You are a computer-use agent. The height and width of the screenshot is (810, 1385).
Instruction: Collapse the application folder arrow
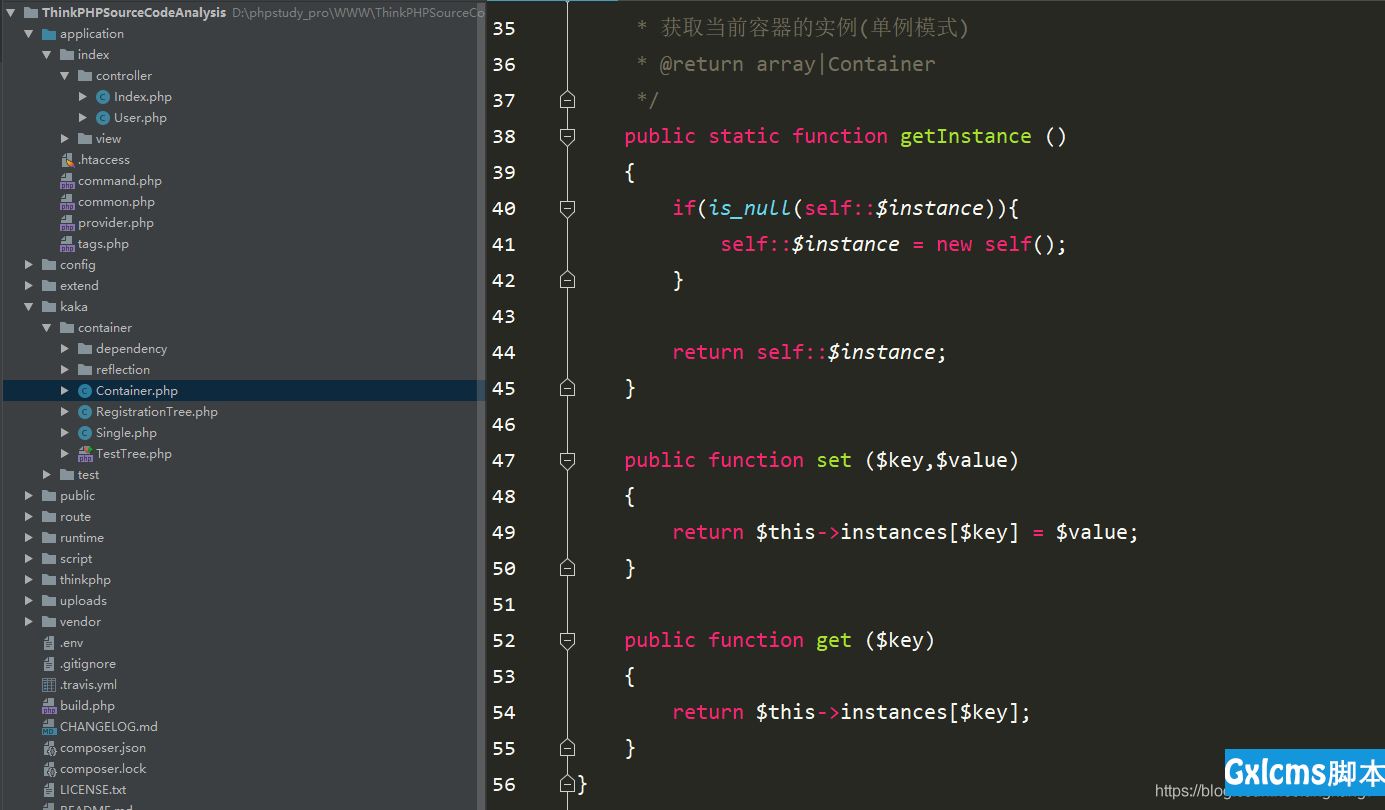tap(29, 34)
